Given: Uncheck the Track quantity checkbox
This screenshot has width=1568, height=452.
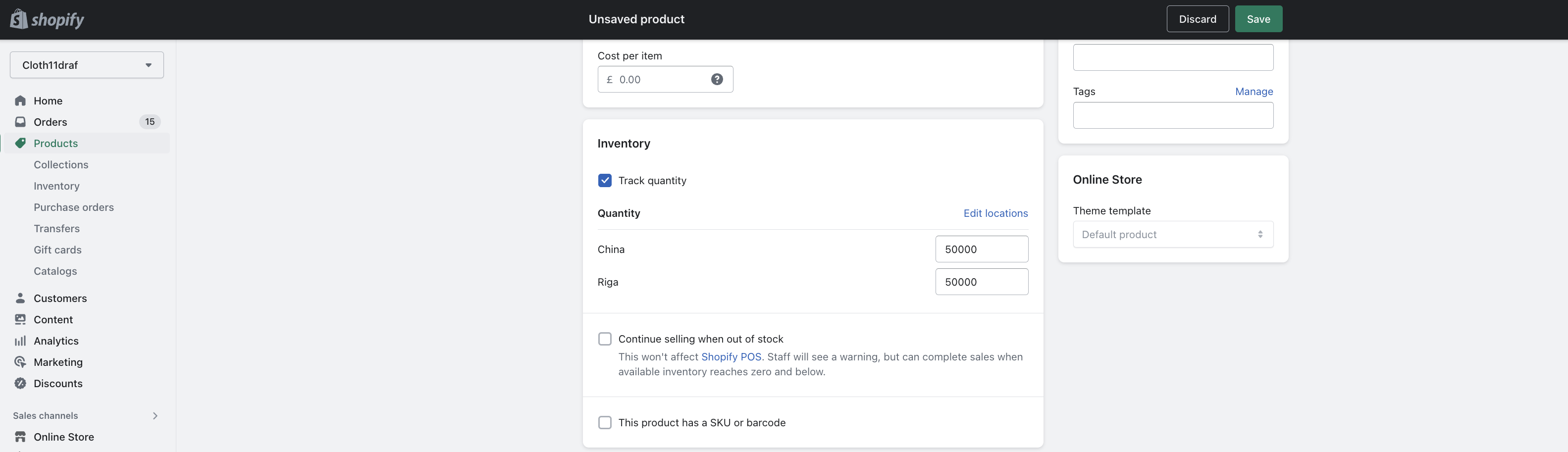Looking at the screenshot, I should pyautogui.click(x=604, y=181).
